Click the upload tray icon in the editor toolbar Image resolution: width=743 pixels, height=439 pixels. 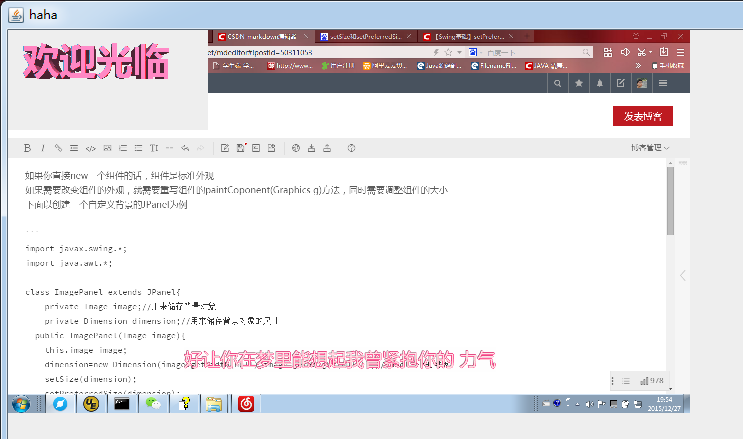(x=327, y=148)
